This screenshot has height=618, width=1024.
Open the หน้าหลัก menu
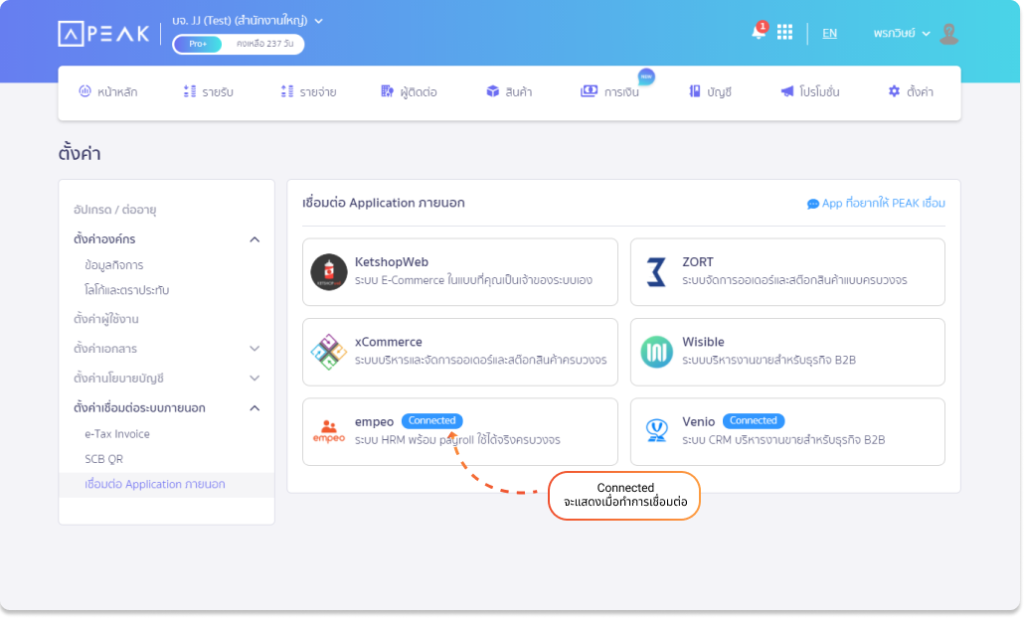pyautogui.click(x=108, y=92)
